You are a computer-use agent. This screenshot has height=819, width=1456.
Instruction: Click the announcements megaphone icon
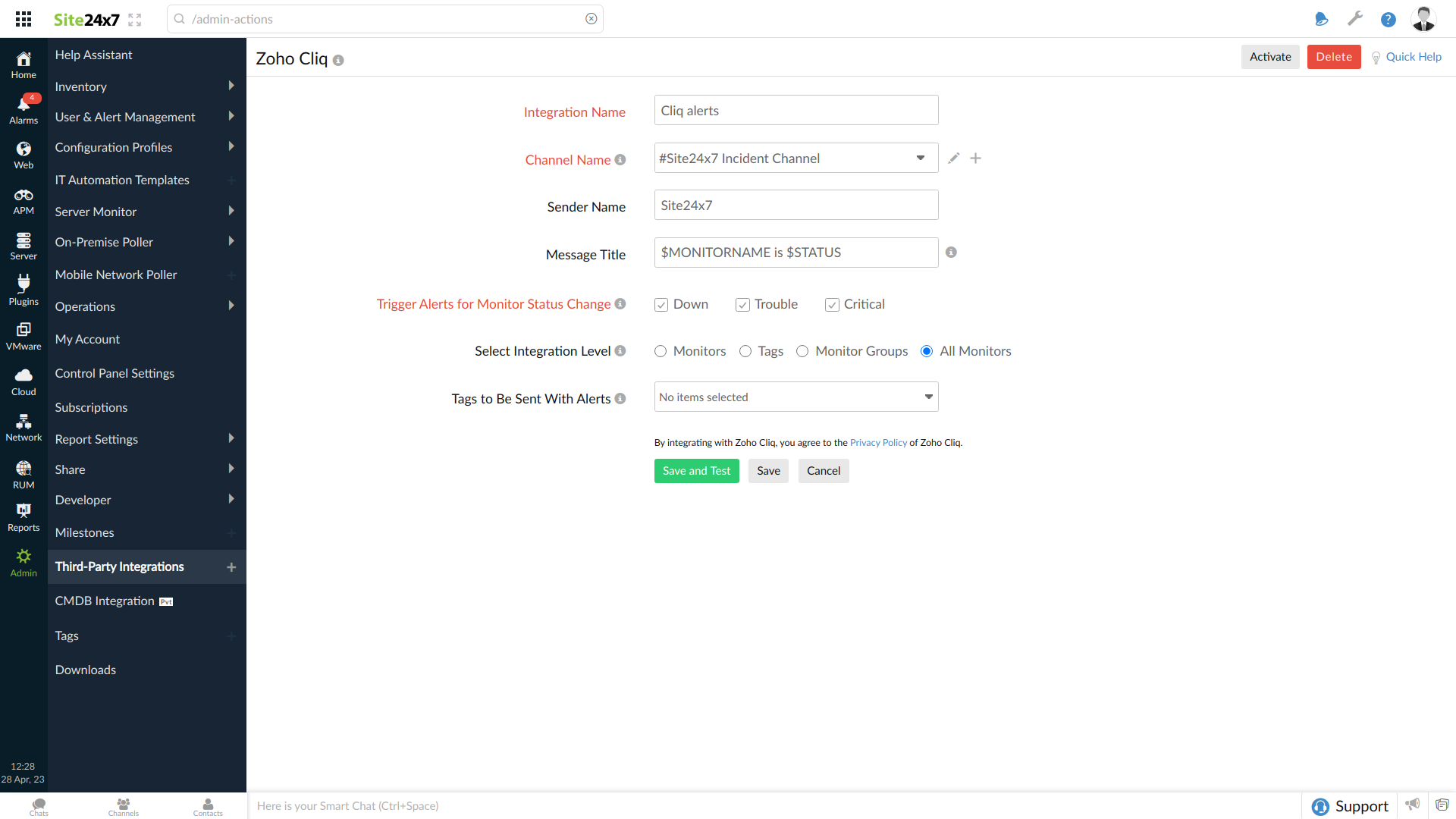pos(1412,805)
